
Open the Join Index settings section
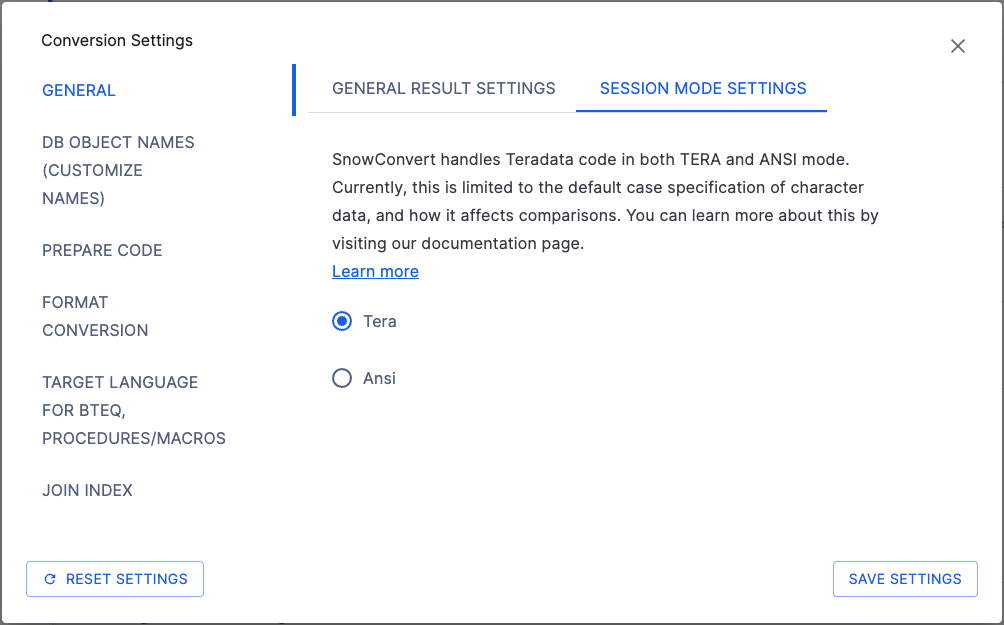click(x=87, y=490)
